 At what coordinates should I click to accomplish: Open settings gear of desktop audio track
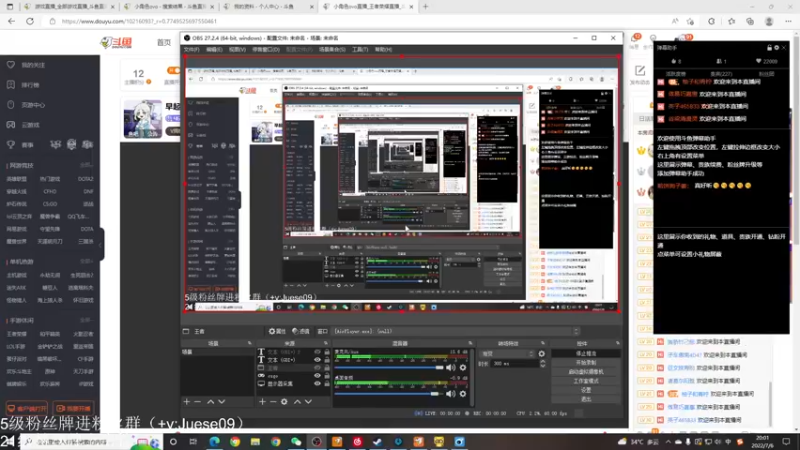pyautogui.click(x=463, y=393)
